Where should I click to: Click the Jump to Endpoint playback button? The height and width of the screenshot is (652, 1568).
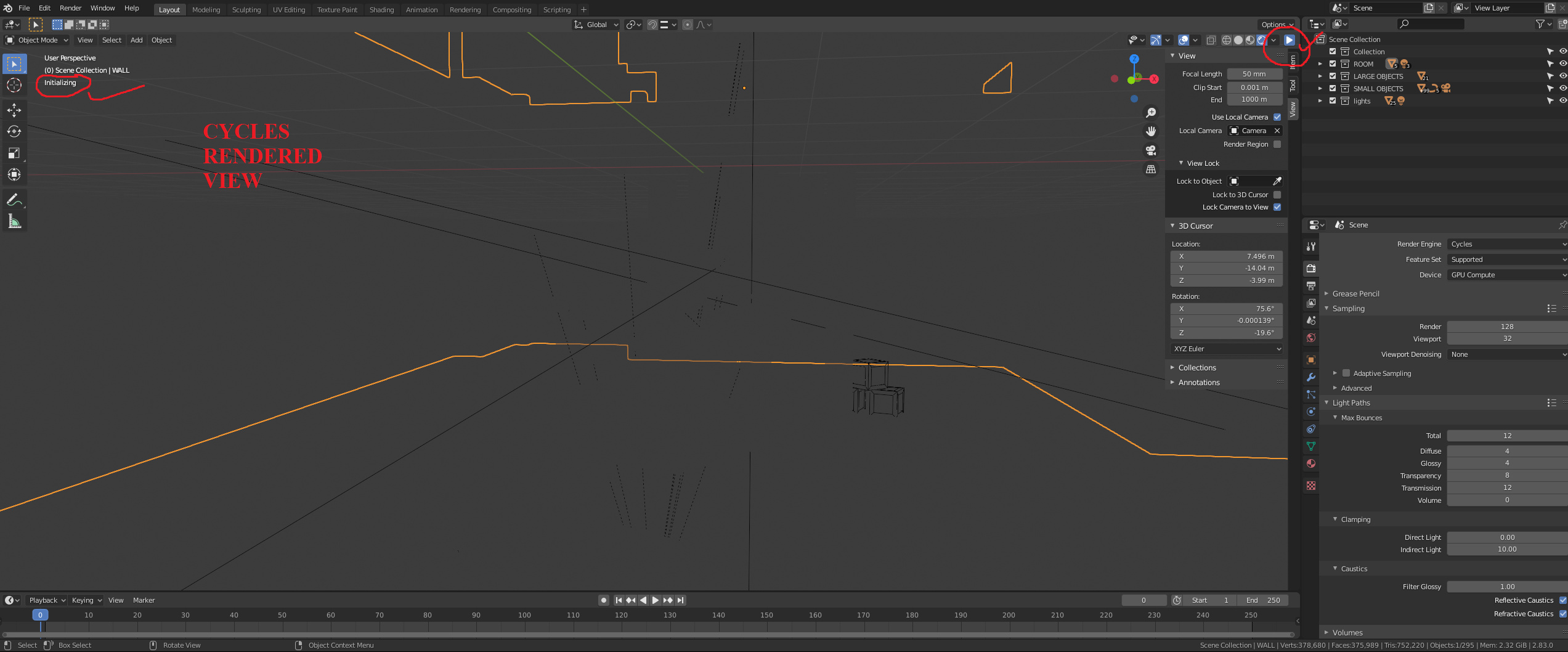click(x=681, y=600)
